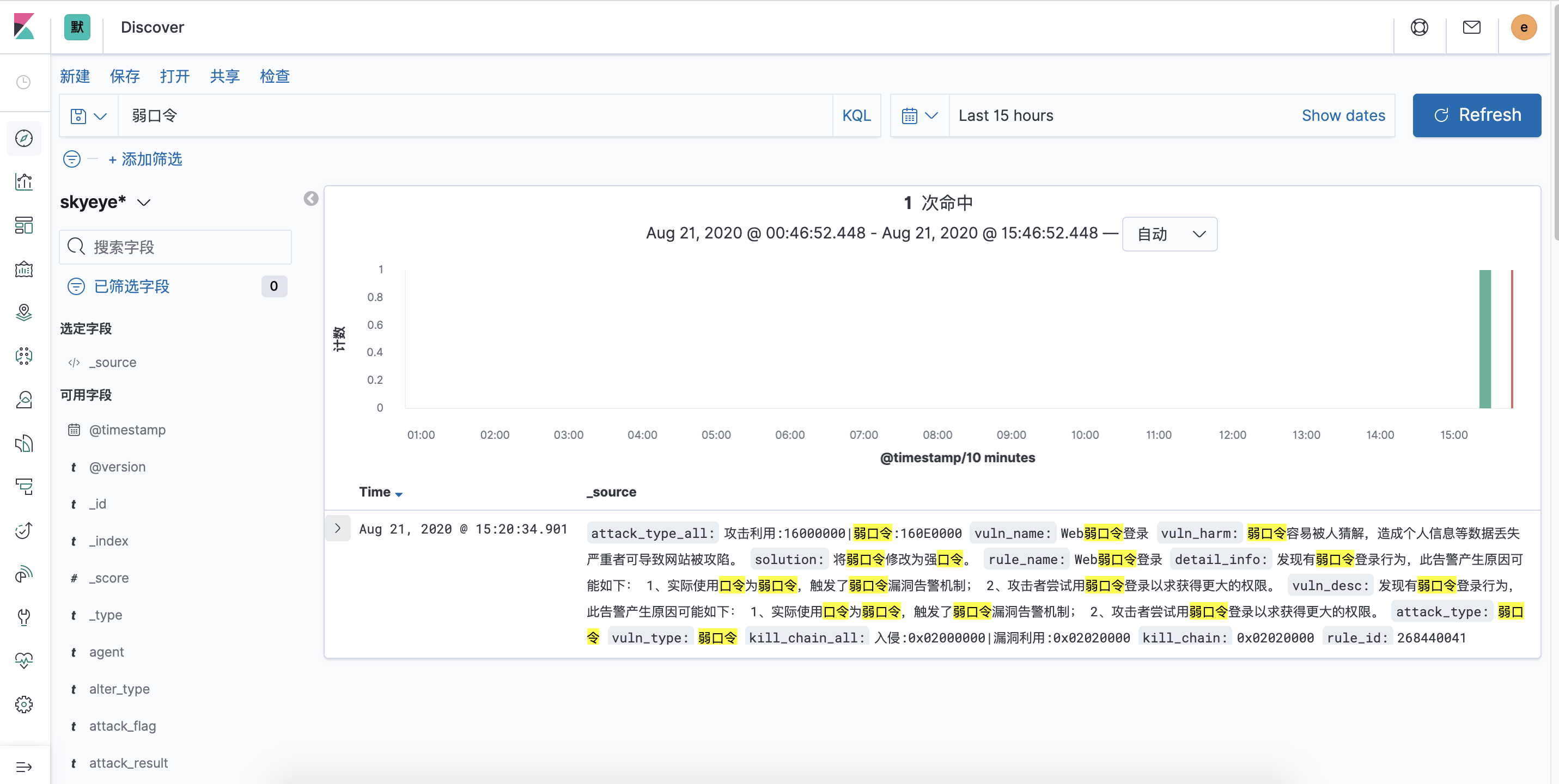Click Last 15 hours time range
The width and height of the screenshot is (1559, 784).
(1006, 115)
